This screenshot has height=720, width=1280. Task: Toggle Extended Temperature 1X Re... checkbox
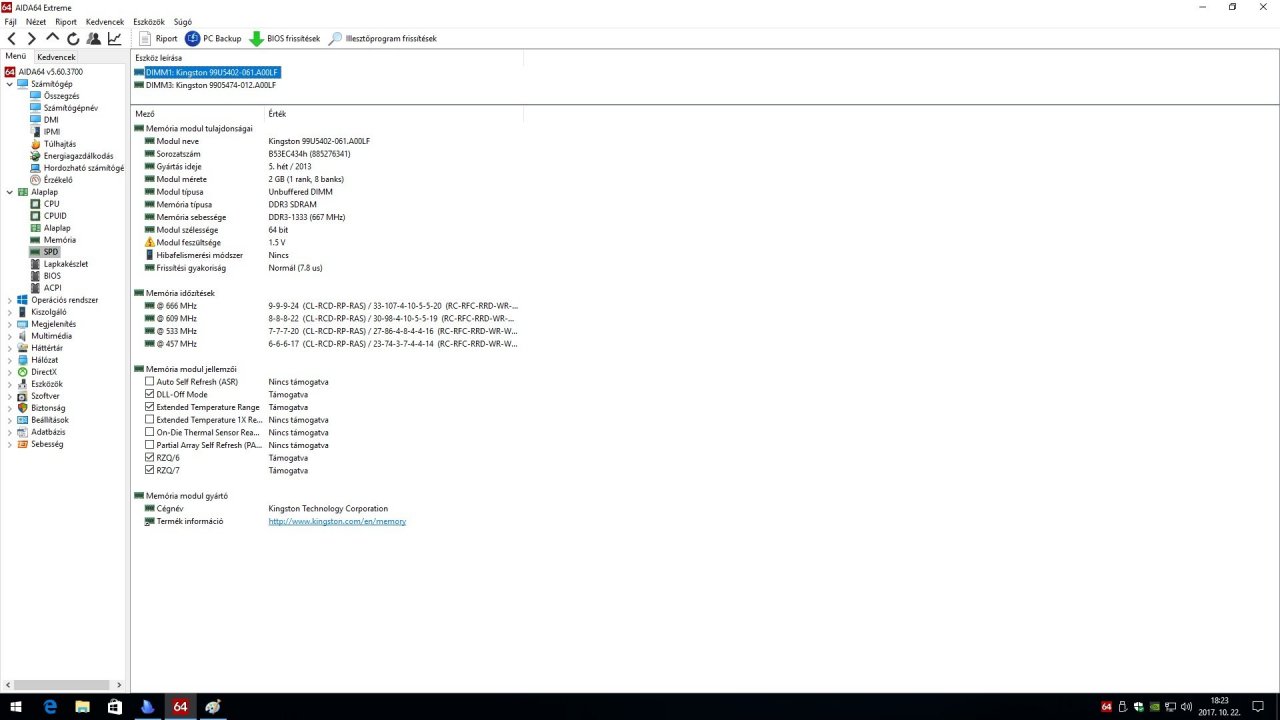point(150,420)
